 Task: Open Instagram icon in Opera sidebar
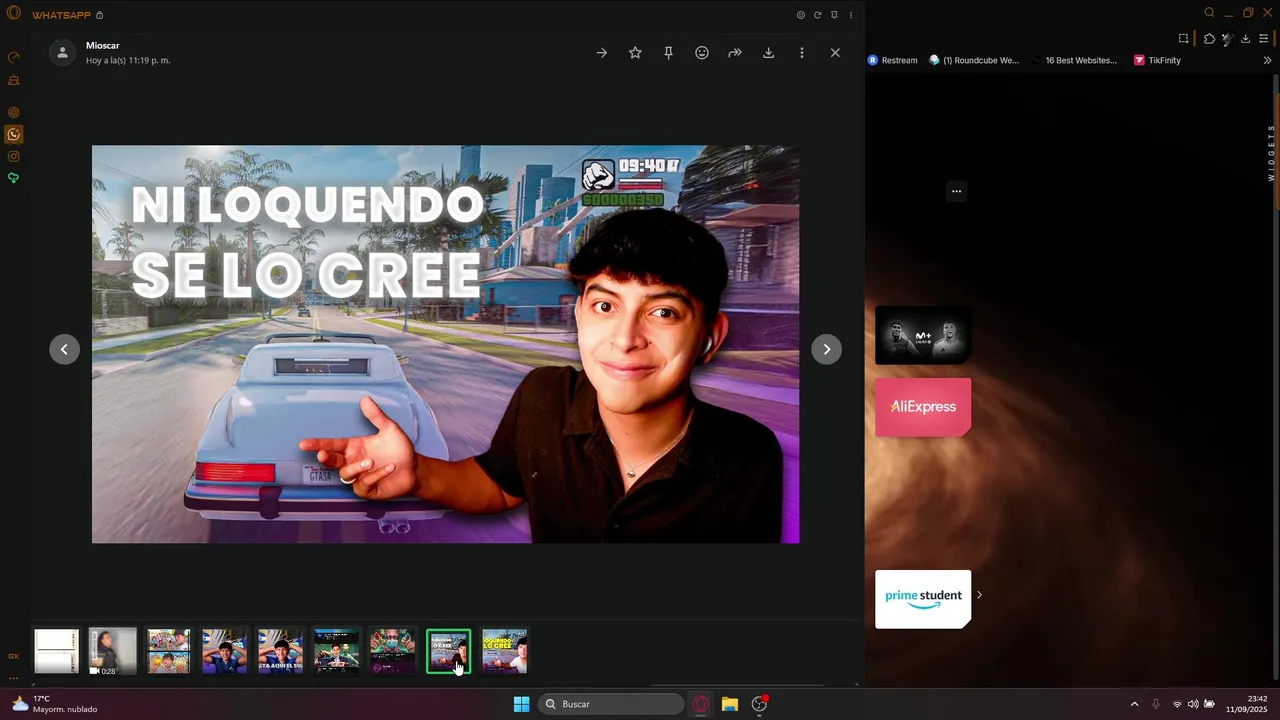tap(13, 156)
